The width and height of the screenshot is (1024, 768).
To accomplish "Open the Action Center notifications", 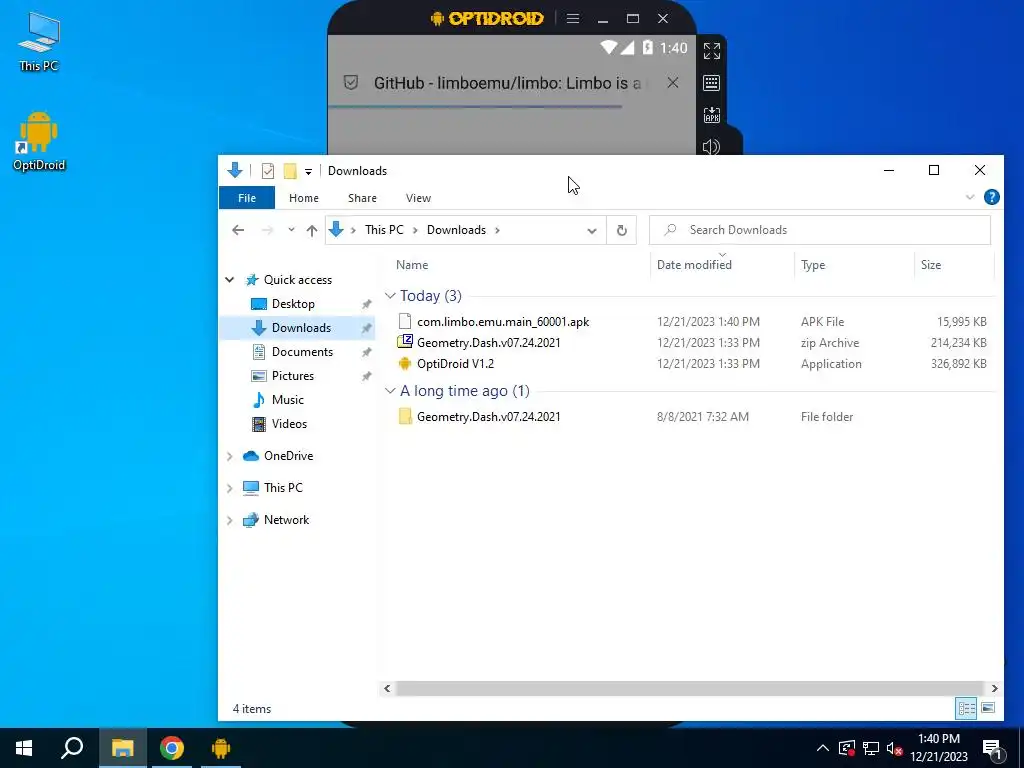I will pyautogui.click(x=993, y=748).
